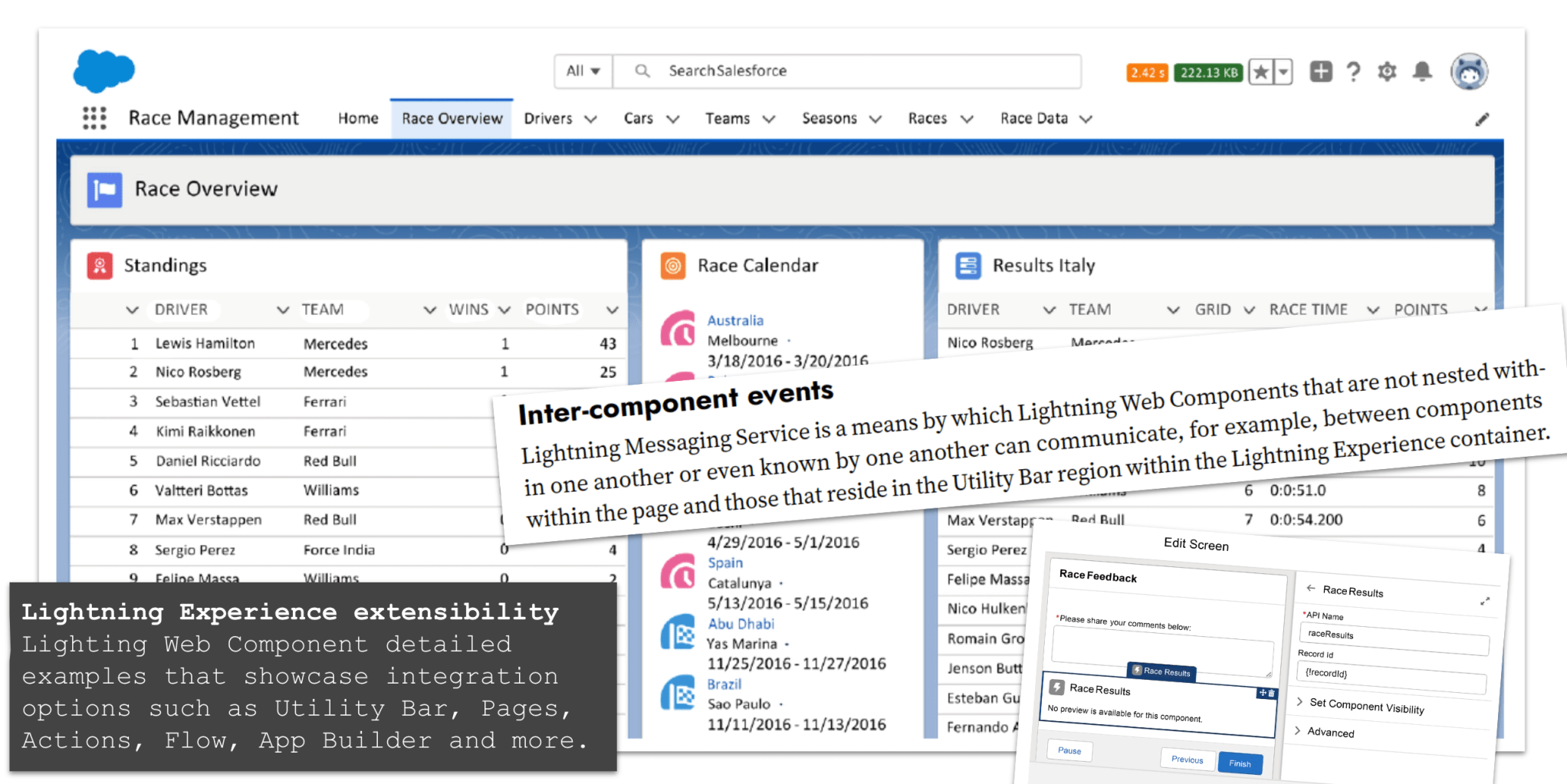Switch to the Home tab

click(x=357, y=118)
